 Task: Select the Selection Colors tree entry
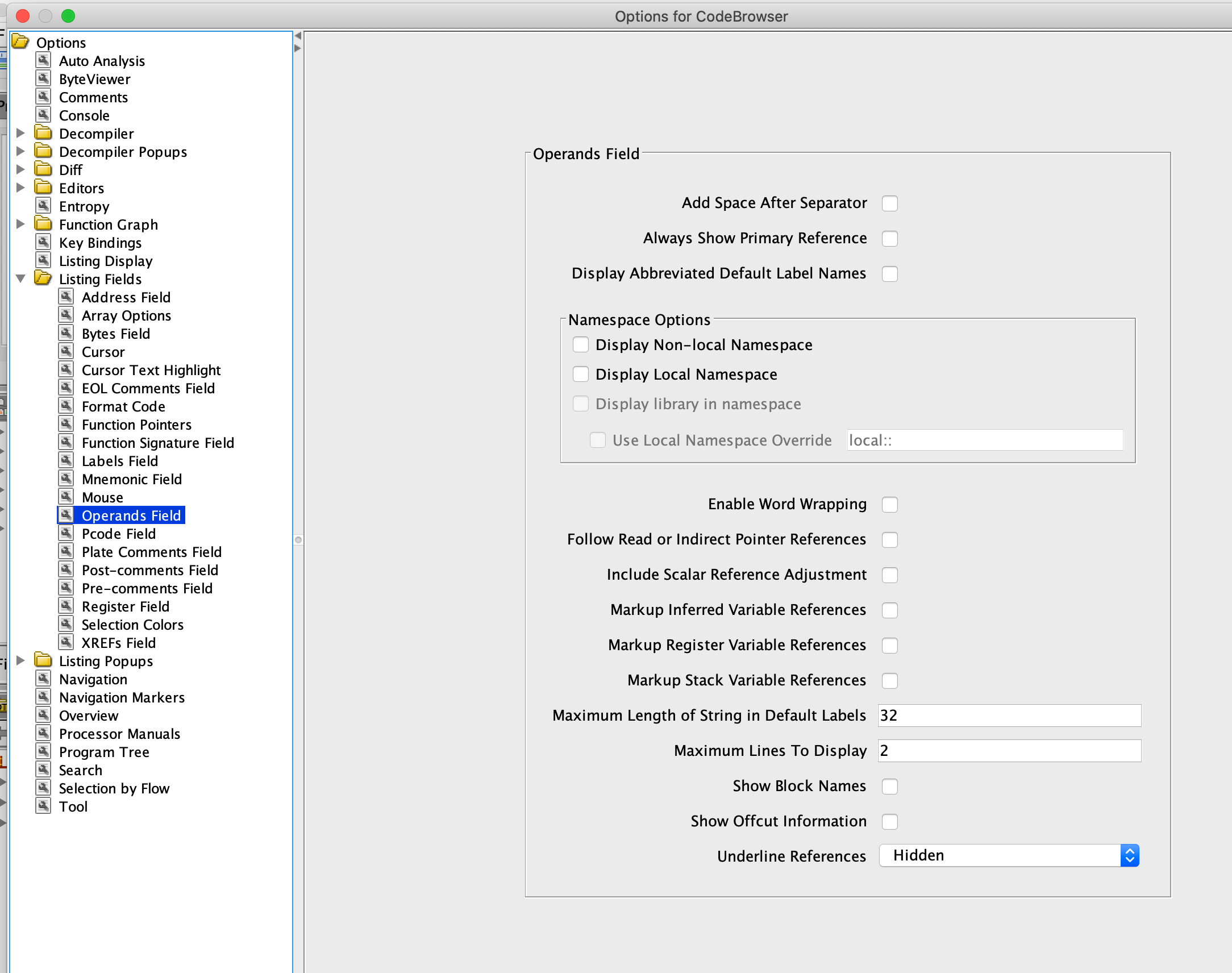click(x=132, y=625)
